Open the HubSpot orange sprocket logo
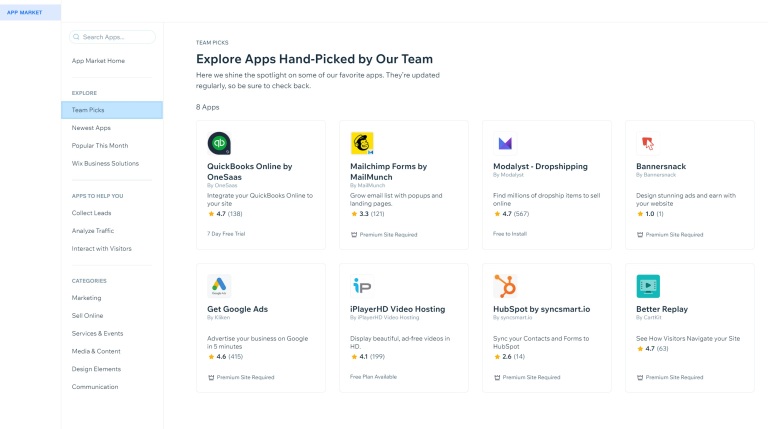768x429 pixels. pos(505,286)
